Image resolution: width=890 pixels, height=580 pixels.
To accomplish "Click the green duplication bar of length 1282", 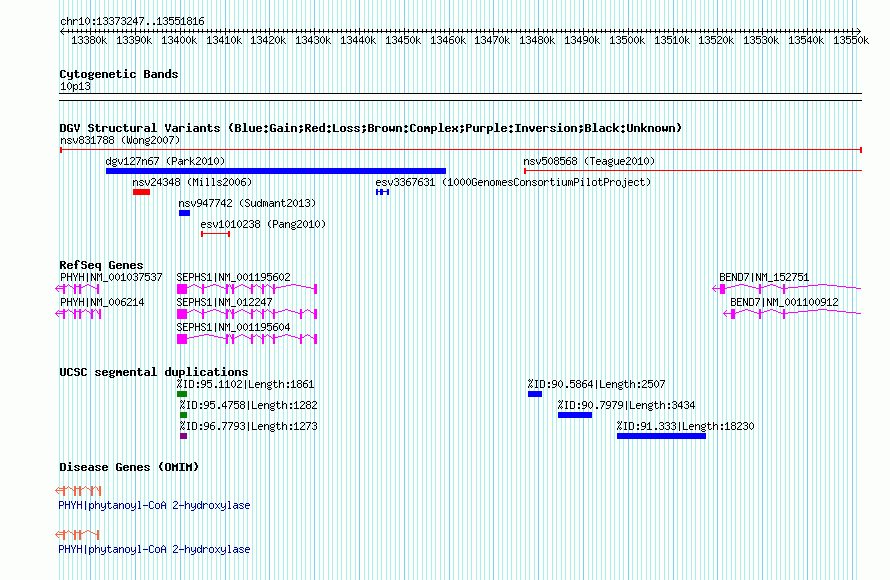I will click(x=183, y=415).
